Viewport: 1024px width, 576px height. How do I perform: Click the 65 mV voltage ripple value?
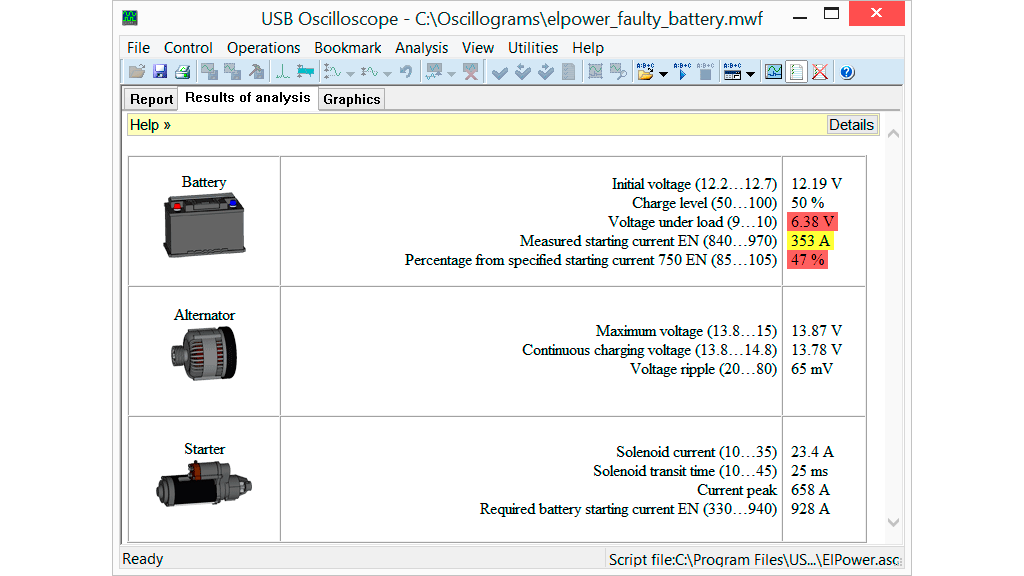812,369
